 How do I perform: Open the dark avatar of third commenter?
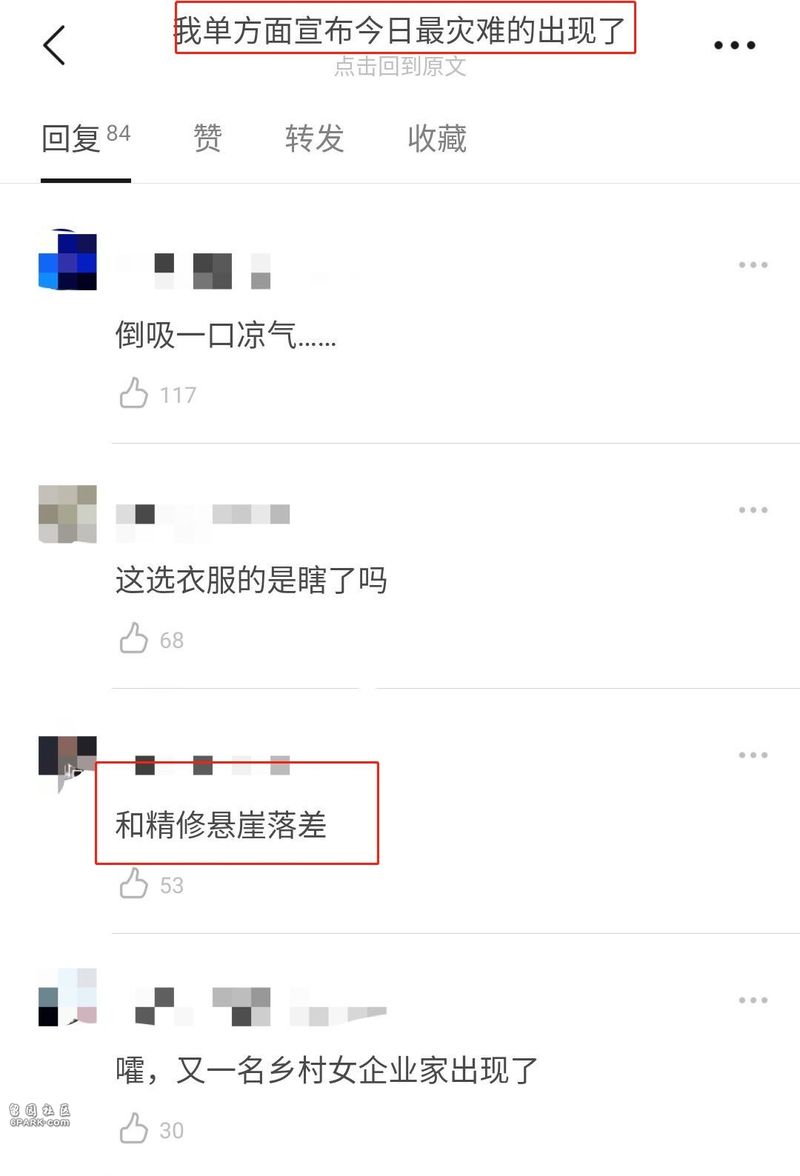pos(67,759)
